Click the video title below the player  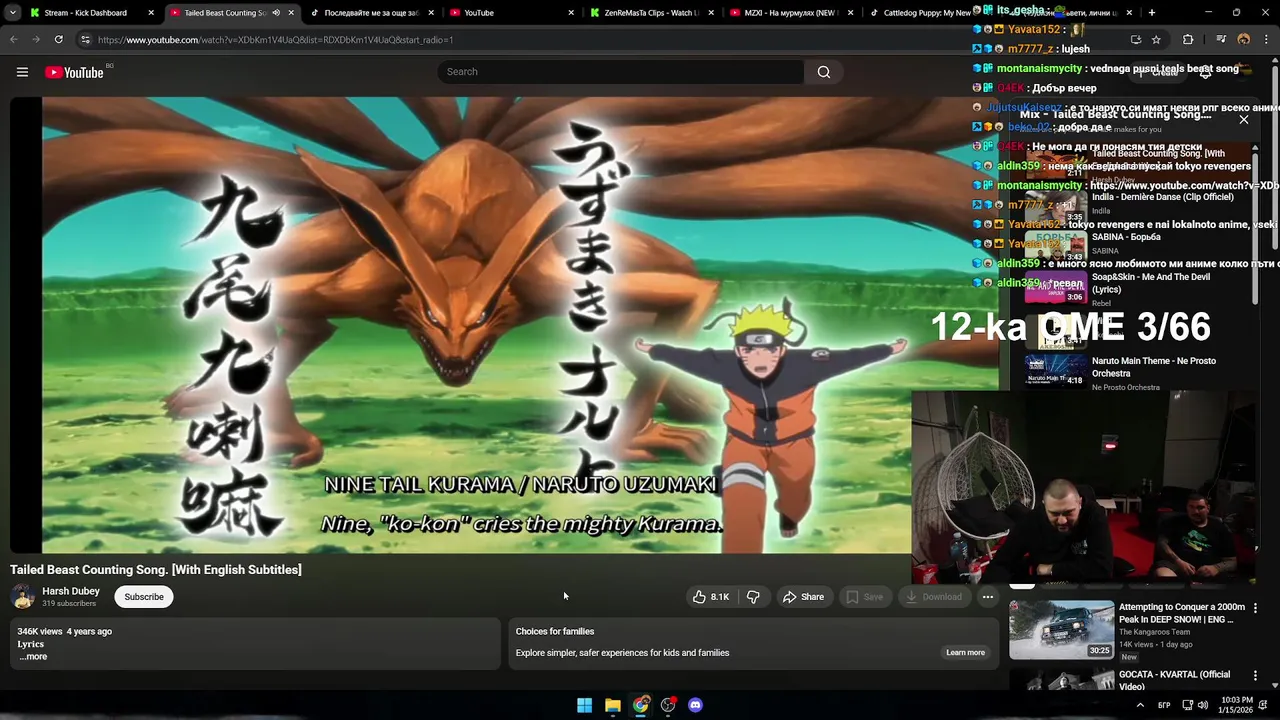[156, 570]
